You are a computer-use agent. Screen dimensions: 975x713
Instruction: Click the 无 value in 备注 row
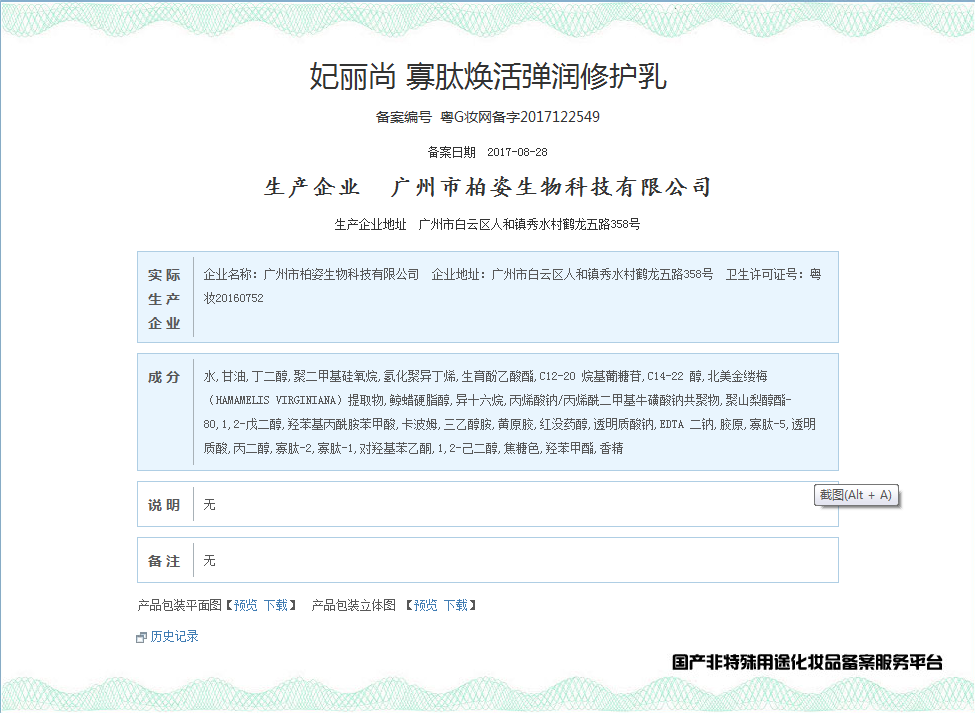210,560
